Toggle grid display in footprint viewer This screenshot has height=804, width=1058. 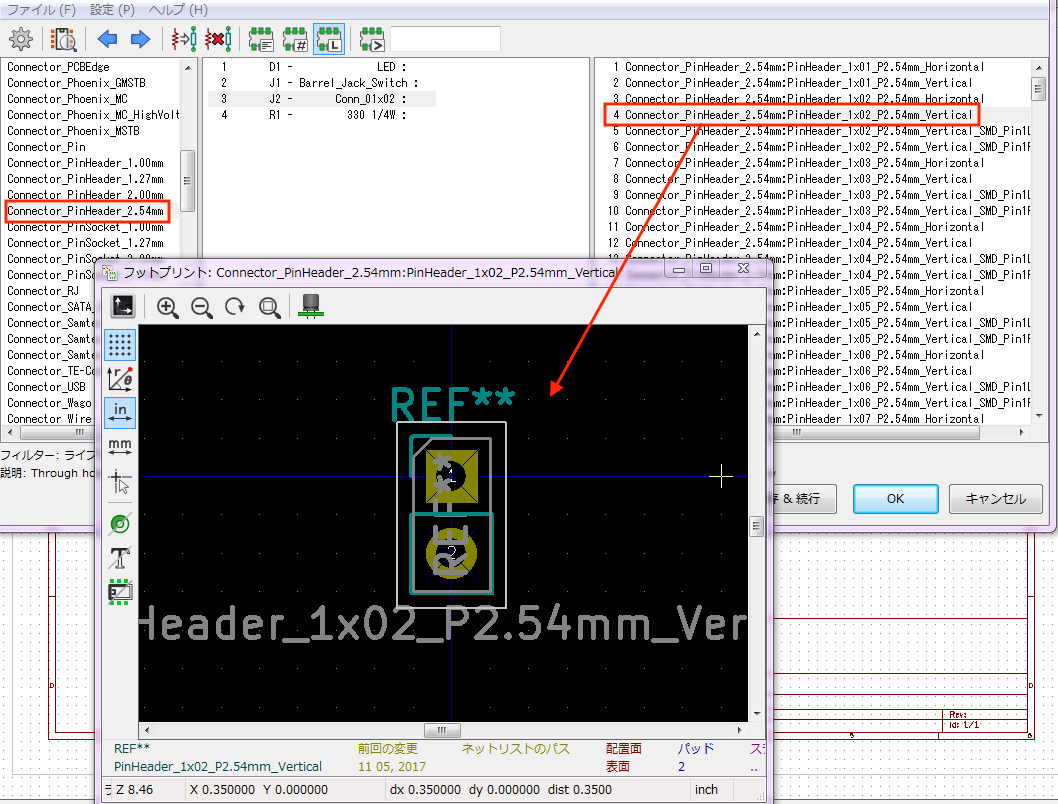(120, 345)
